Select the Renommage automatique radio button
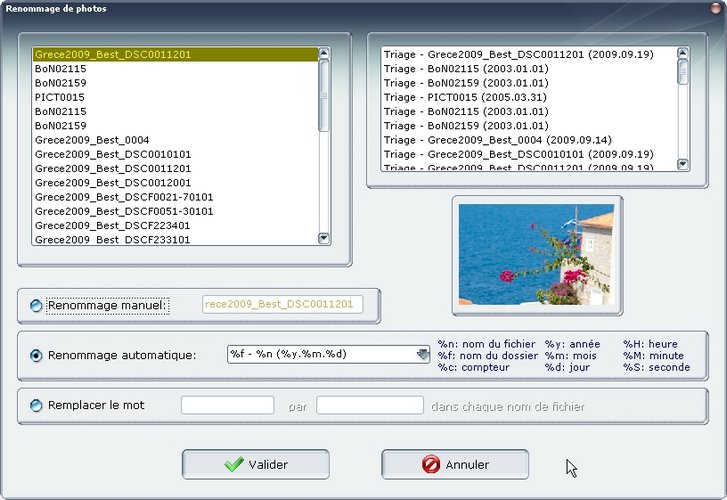 pyautogui.click(x=37, y=355)
